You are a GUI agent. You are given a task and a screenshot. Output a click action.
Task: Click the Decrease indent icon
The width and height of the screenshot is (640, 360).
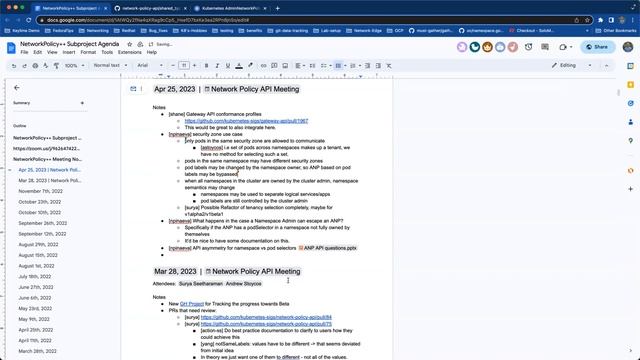pos(368,66)
